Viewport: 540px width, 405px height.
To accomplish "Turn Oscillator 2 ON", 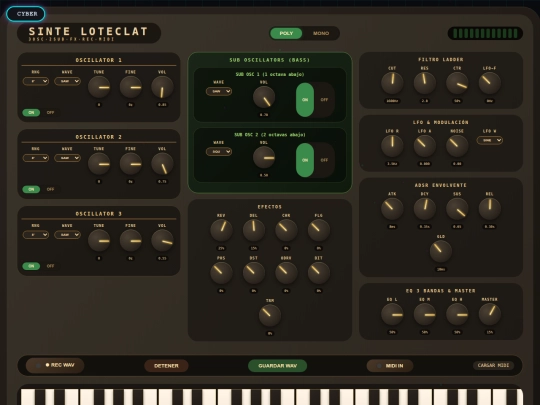I will [31, 189].
